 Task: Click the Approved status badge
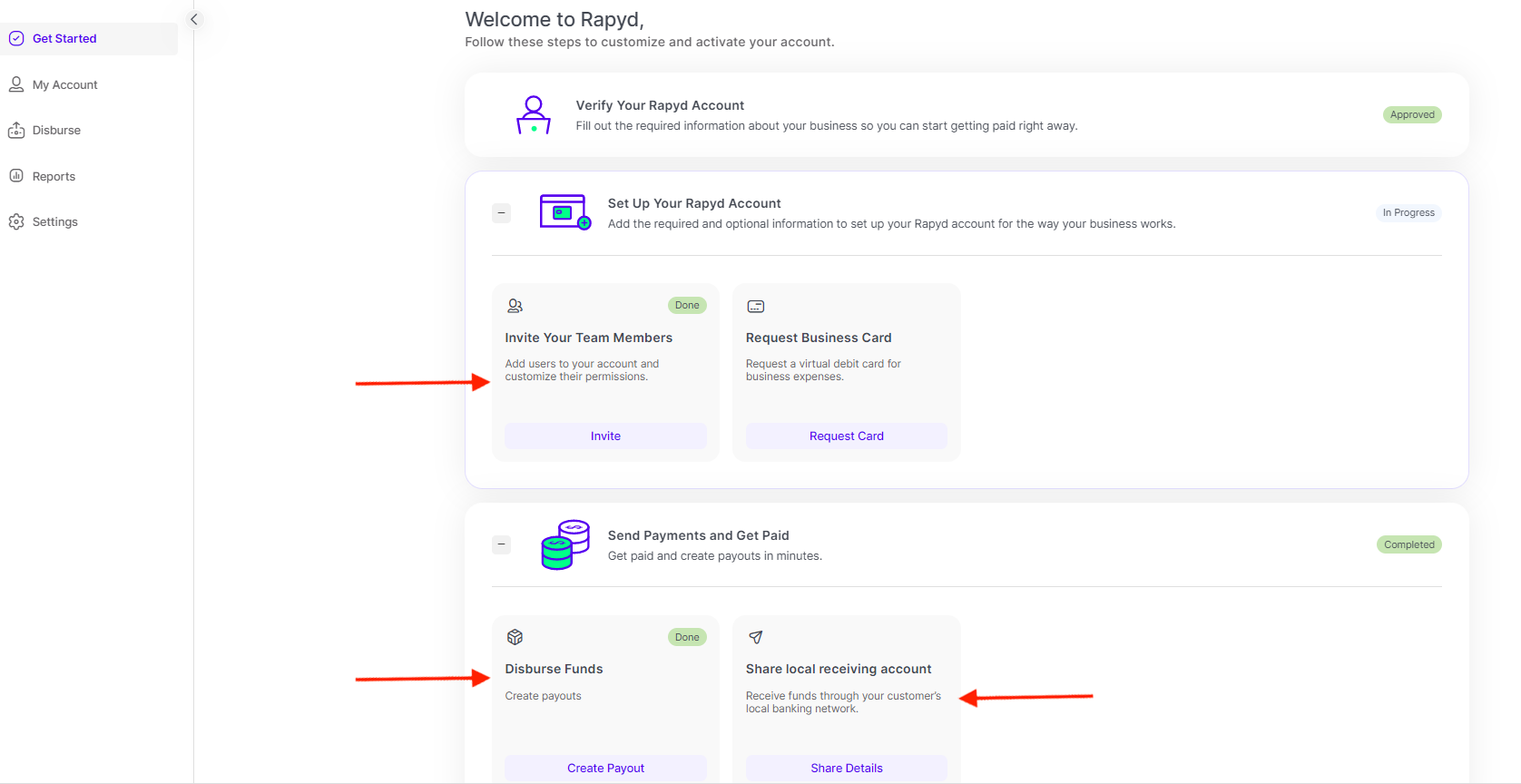click(1412, 115)
